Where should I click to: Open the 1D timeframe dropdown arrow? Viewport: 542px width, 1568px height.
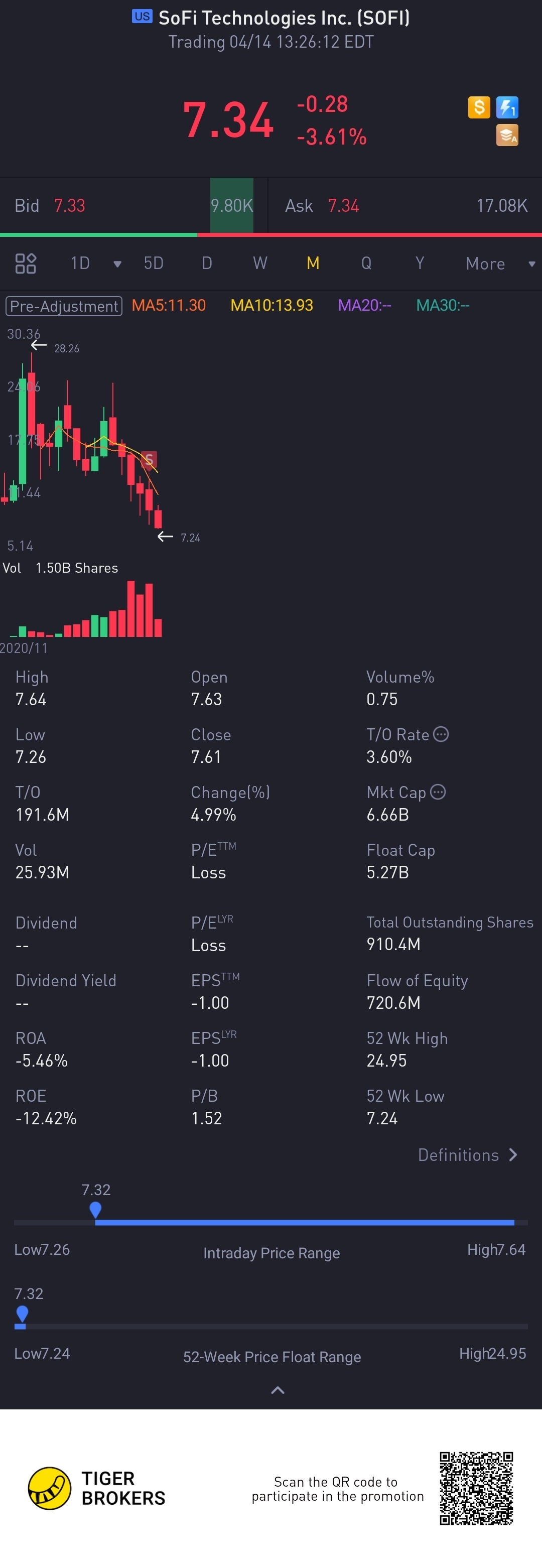[117, 264]
